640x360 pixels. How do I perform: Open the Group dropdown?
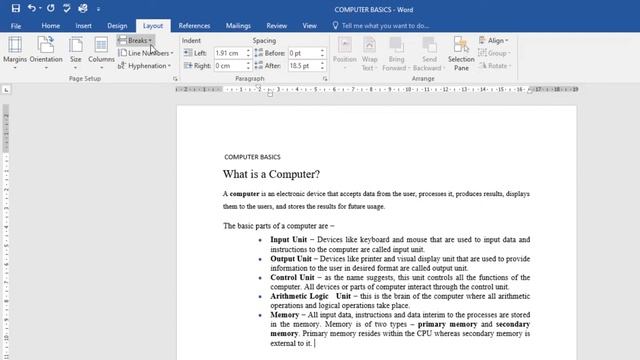[495, 53]
